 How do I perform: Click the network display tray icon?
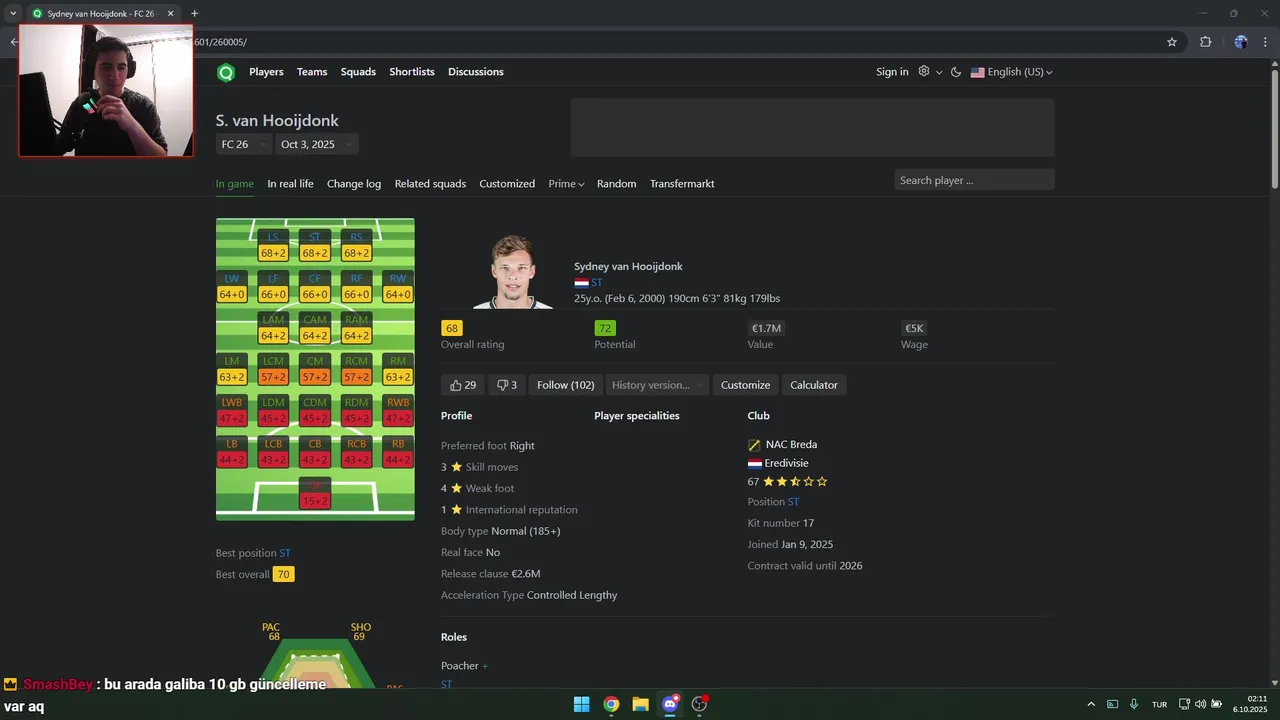pos(1184,704)
